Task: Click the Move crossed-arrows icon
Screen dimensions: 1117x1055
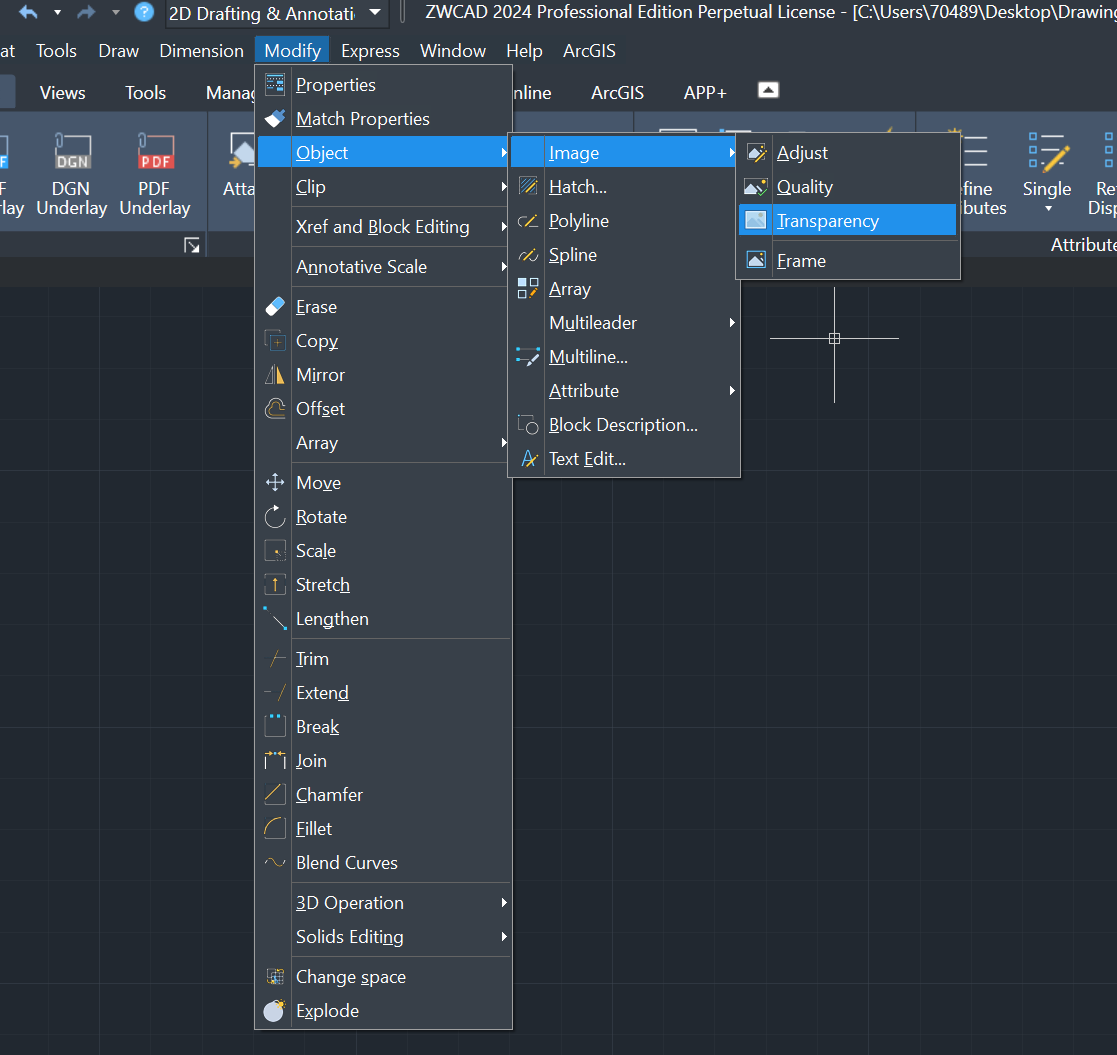Action: (275, 483)
